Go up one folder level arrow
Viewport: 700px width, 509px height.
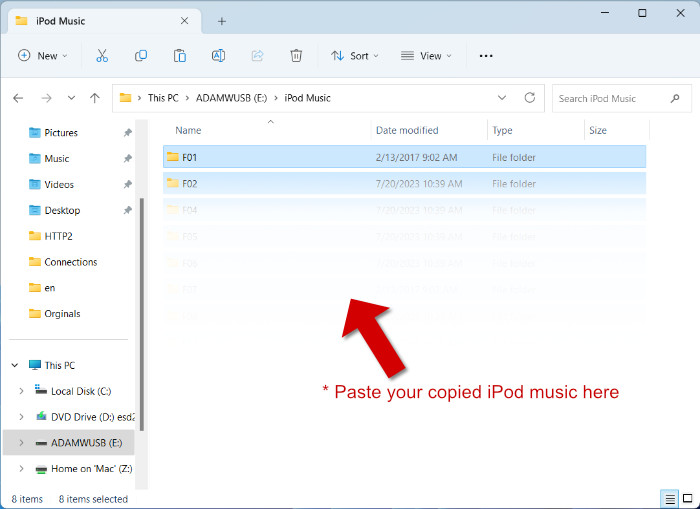coord(95,98)
